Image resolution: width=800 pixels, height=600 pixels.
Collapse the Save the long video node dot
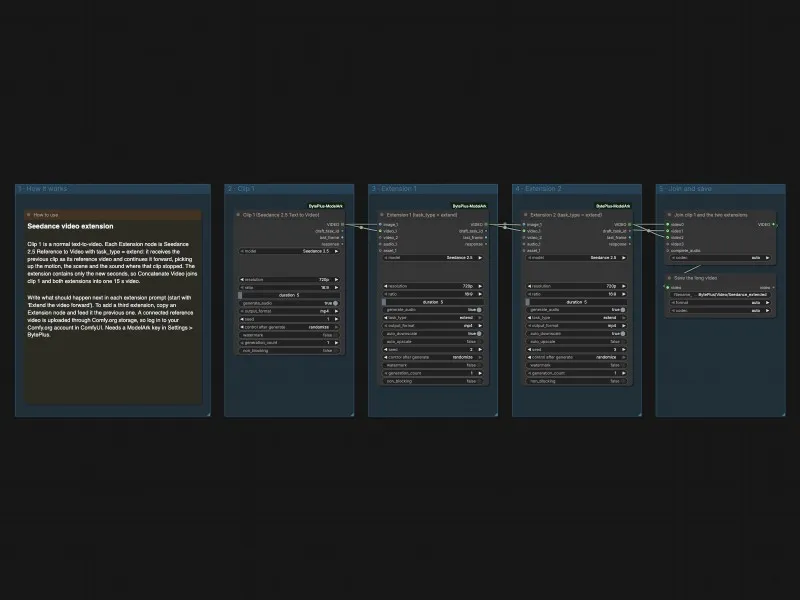[669, 278]
